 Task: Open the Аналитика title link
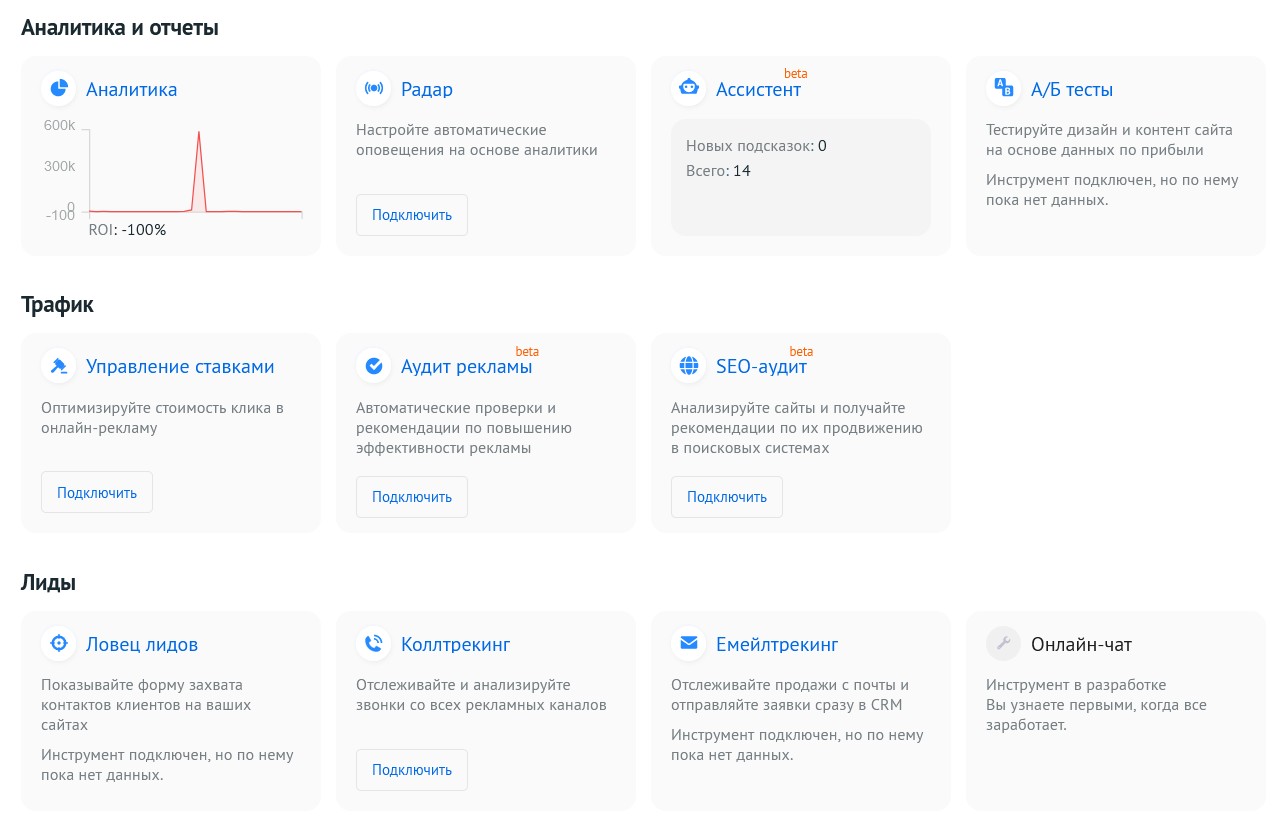[x=131, y=89]
